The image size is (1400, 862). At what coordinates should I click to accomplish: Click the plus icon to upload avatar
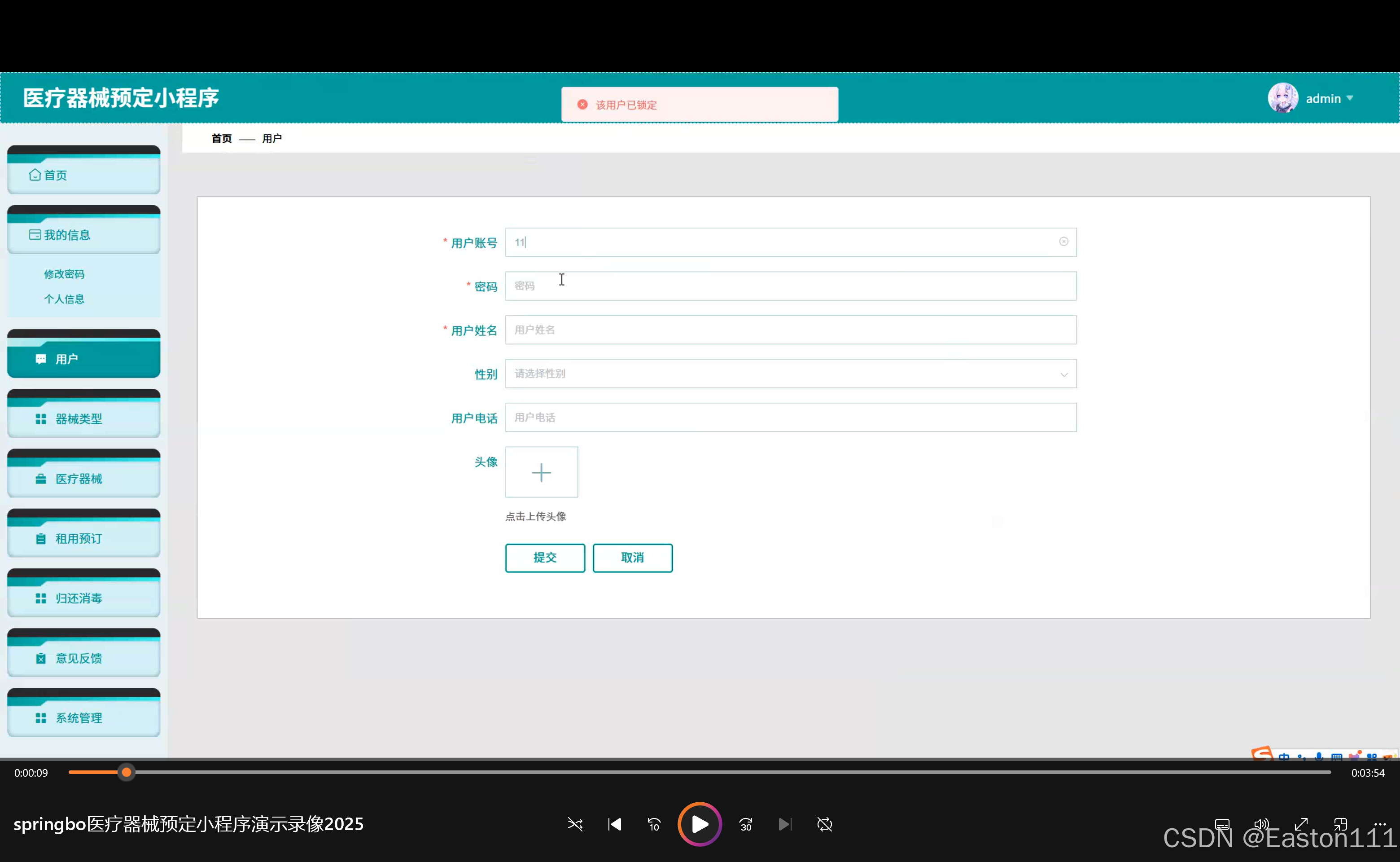[x=541, y=472]
